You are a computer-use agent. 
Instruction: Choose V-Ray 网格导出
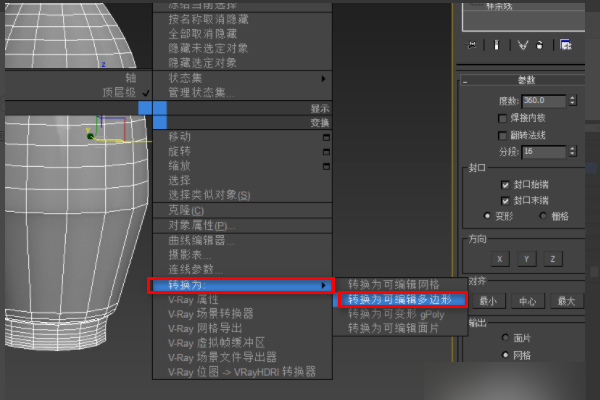tap(205, 328)
